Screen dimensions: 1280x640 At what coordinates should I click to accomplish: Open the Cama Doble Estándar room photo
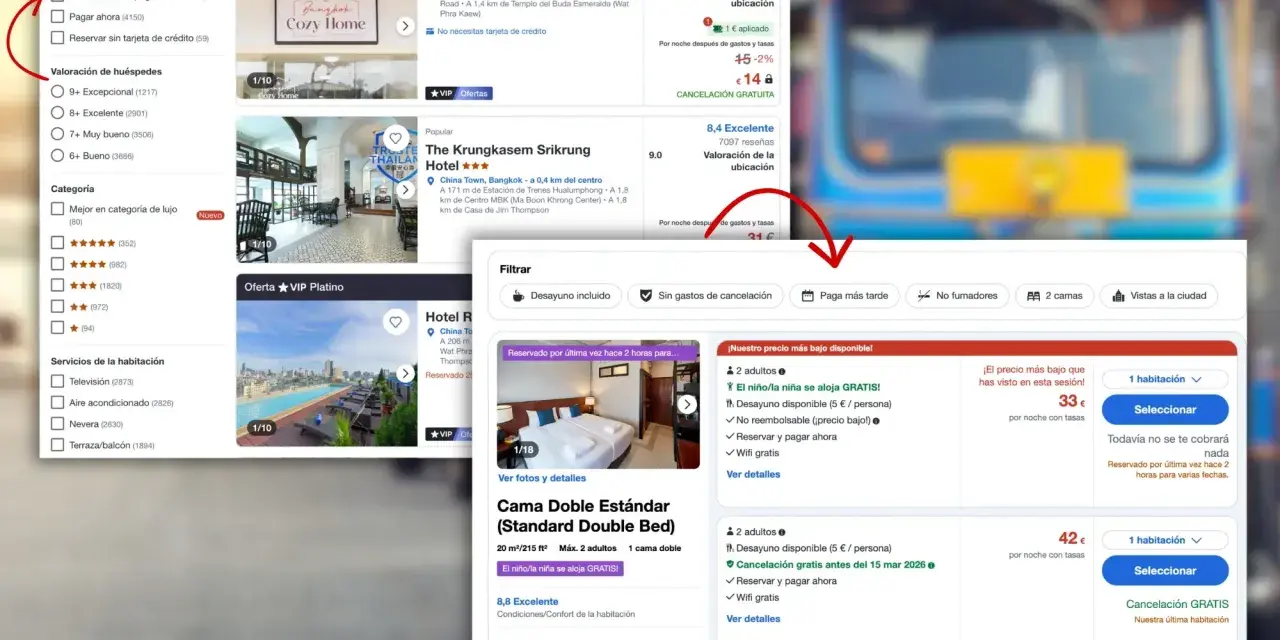pyautogui.click(x=598, y=404)
